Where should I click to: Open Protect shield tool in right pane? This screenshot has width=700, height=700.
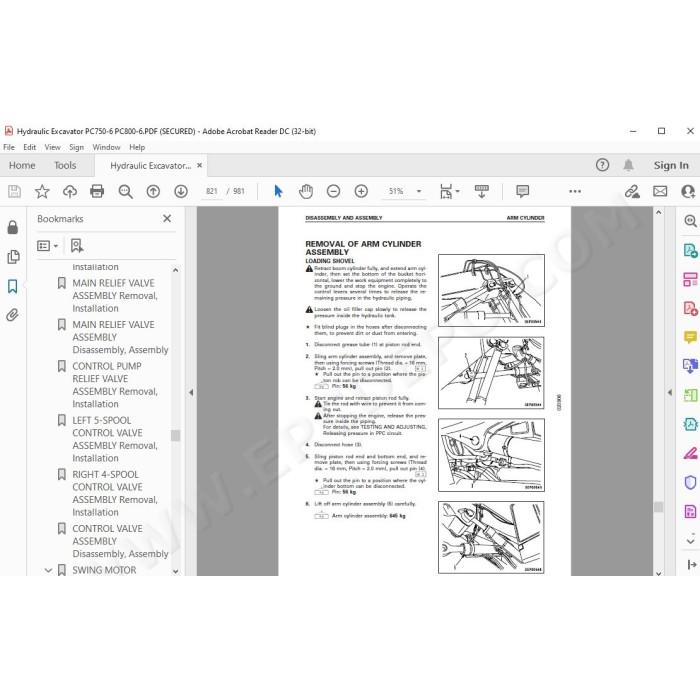point(690,482)
